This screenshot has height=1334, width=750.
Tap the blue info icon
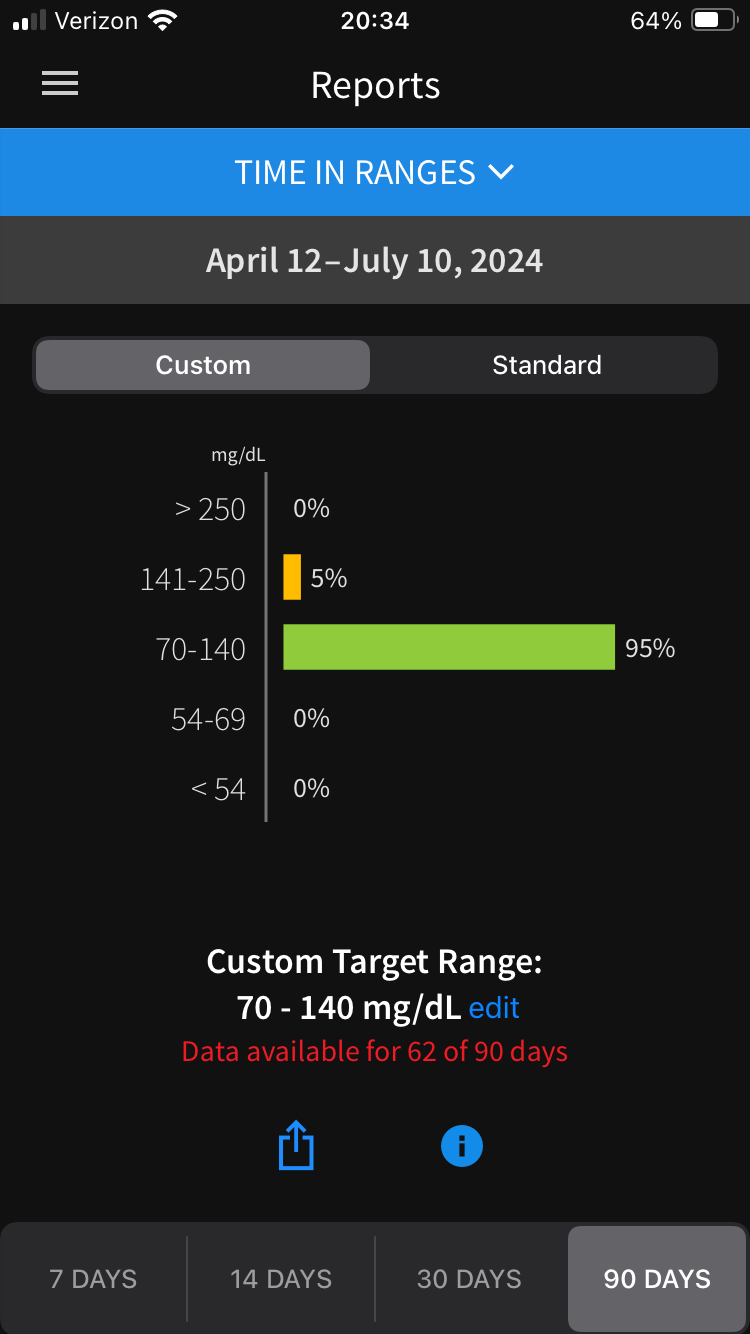(462, 1145)
